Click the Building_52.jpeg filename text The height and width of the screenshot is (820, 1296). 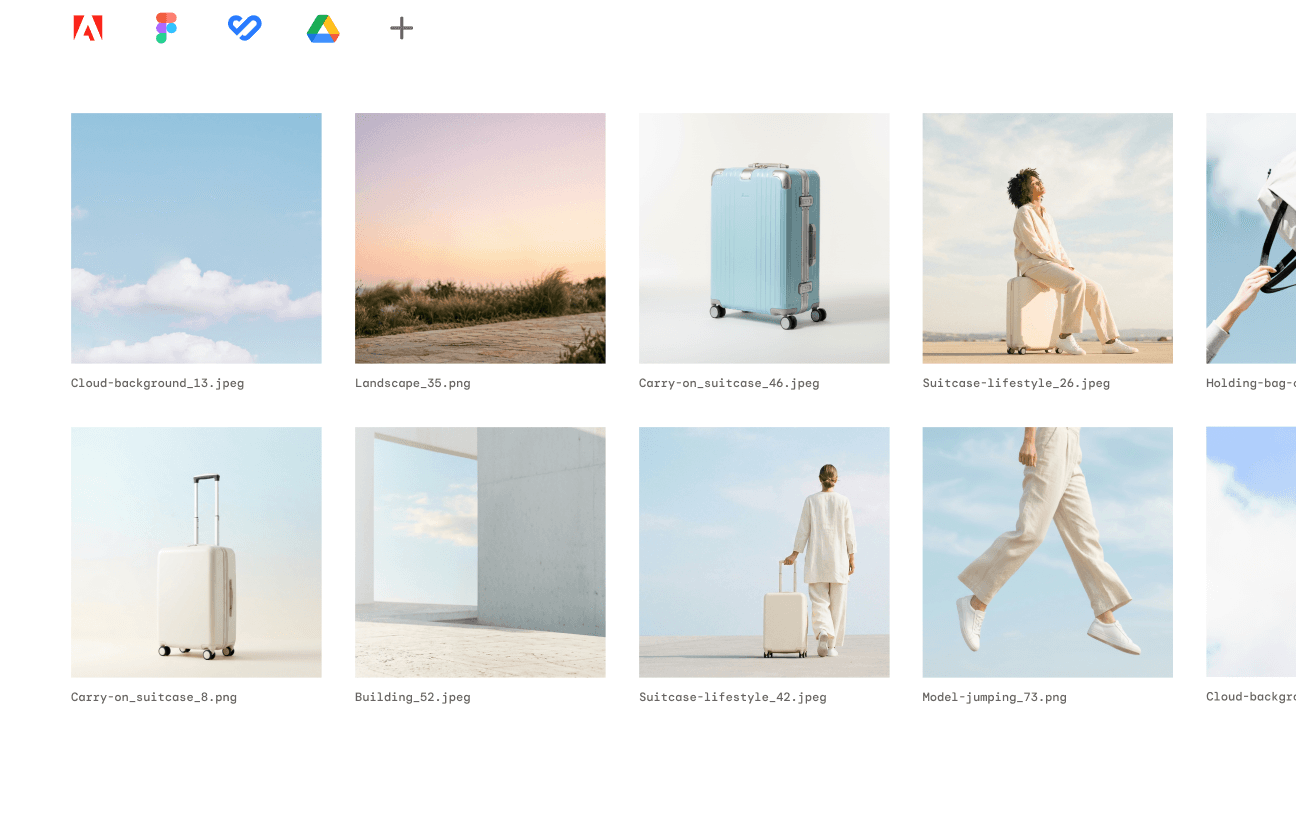point(413,697)
